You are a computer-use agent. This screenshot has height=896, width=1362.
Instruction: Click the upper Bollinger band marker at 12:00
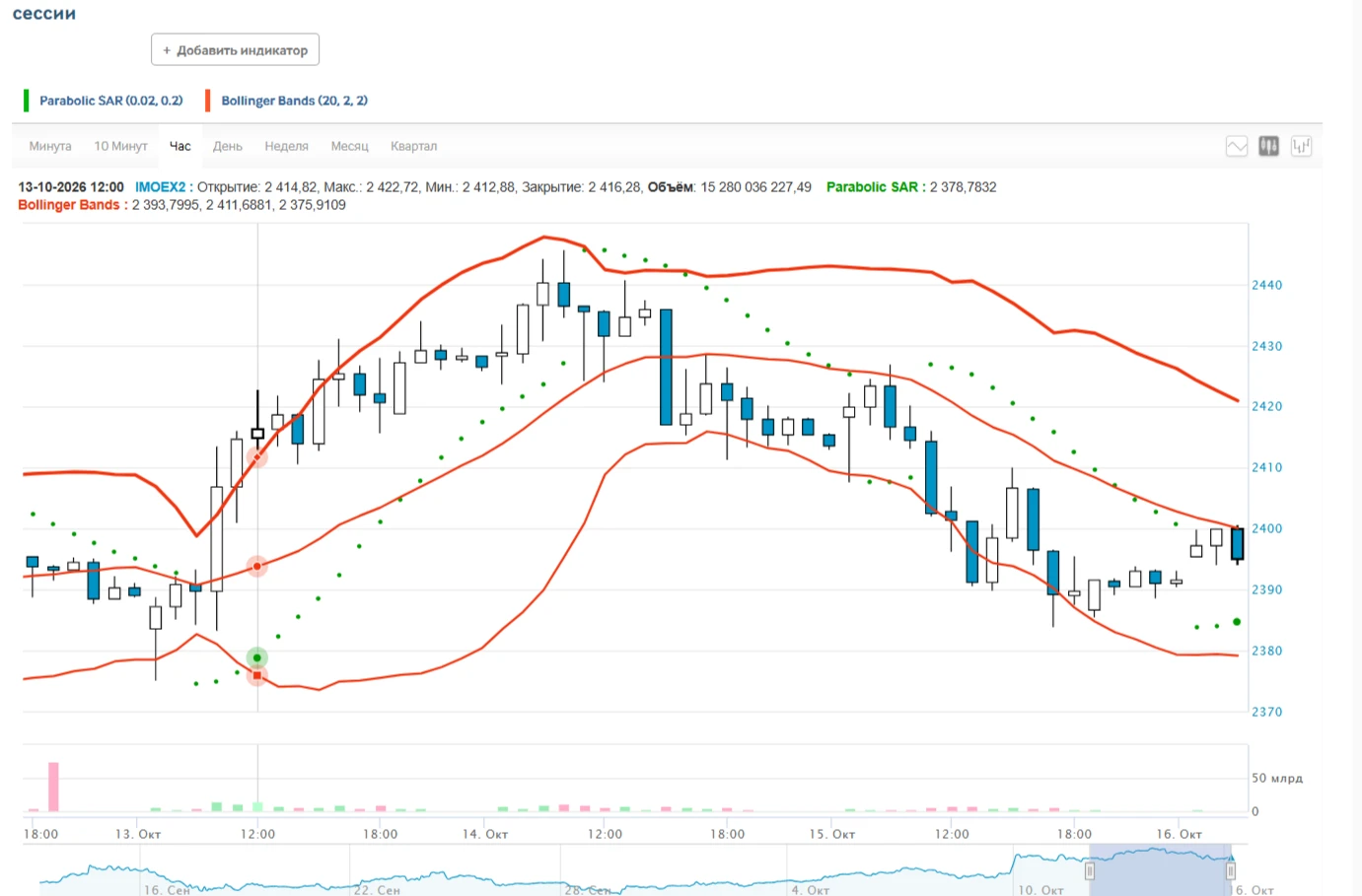[257, 456]
